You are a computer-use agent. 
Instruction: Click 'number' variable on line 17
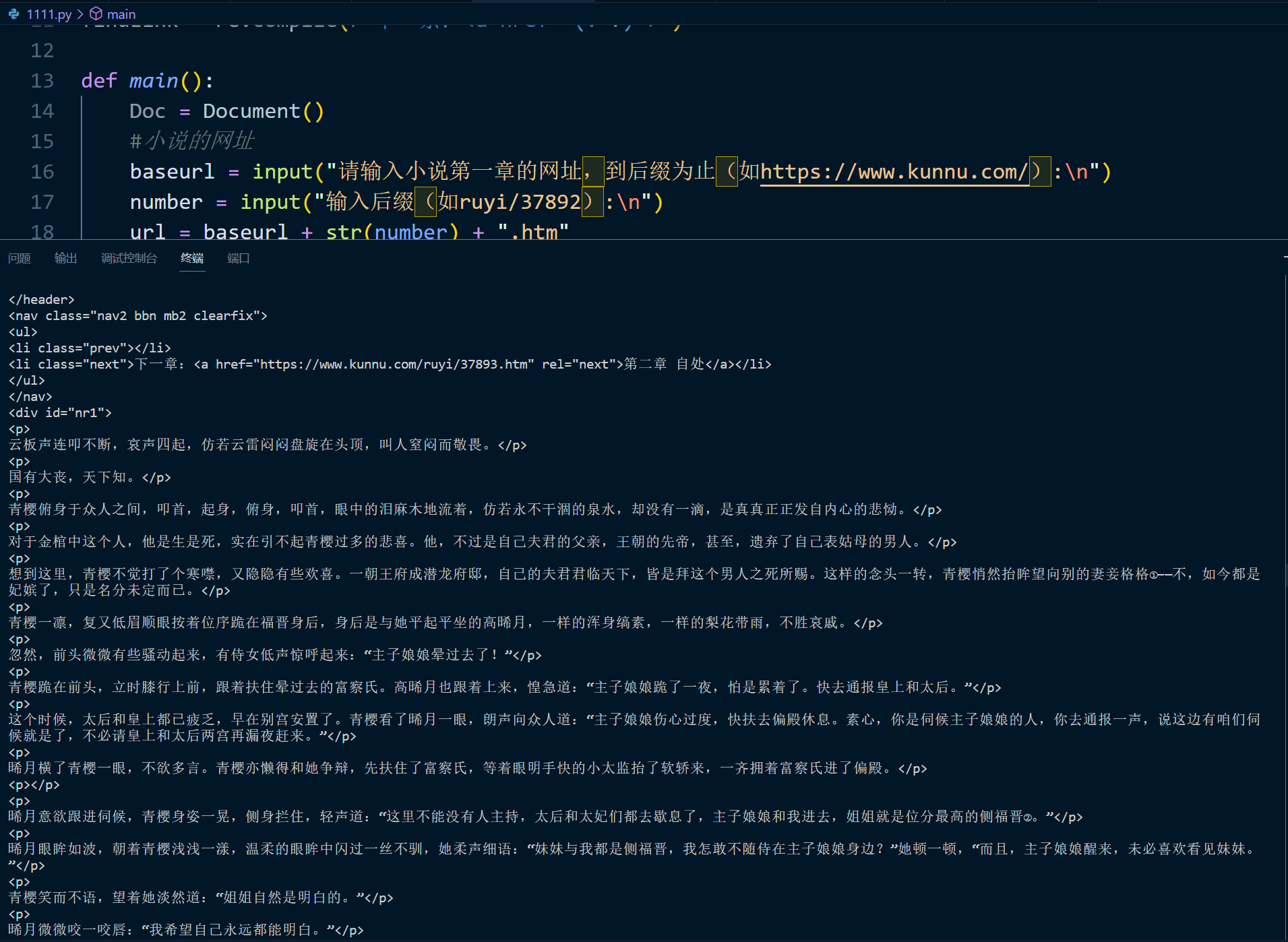[166, 202]
